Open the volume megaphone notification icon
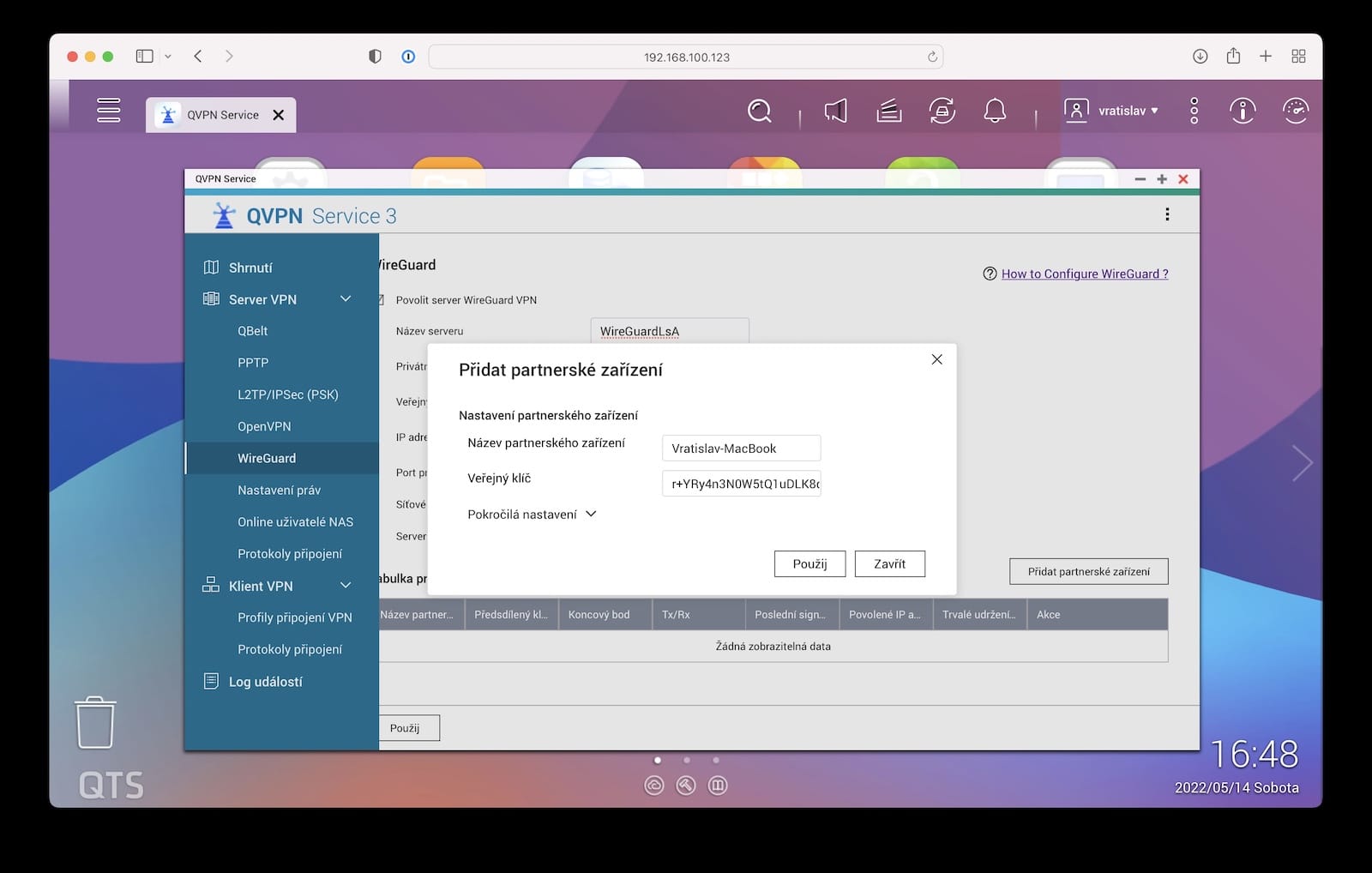Viewport: 1372px width, 873px height. pos(835,111)
